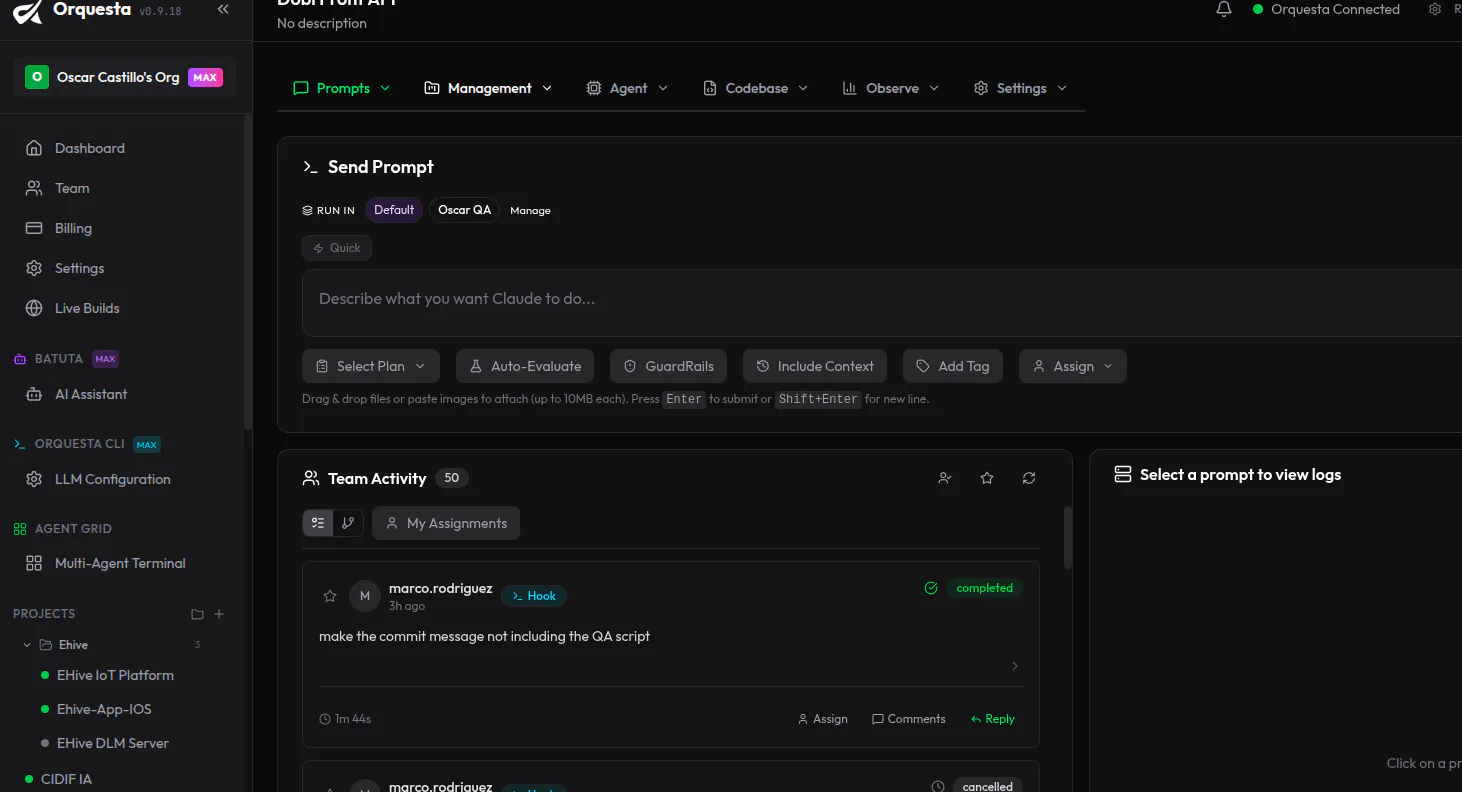
Task: Filter Team Activity by assigned user icon
Action: click(x=945, y=478)
